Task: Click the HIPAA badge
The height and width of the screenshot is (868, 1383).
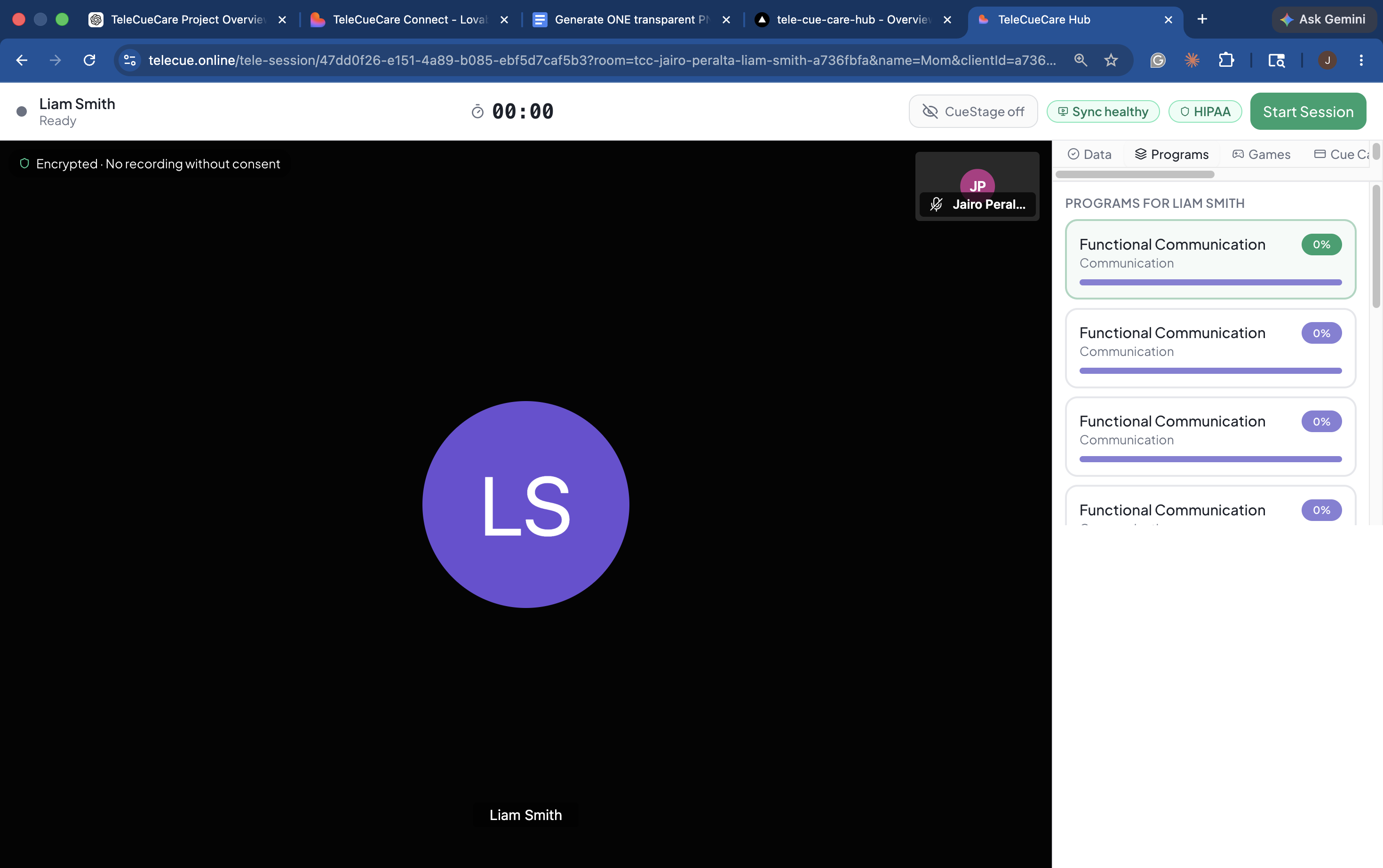Action: pyautogui.click(x=1205, y=111)
